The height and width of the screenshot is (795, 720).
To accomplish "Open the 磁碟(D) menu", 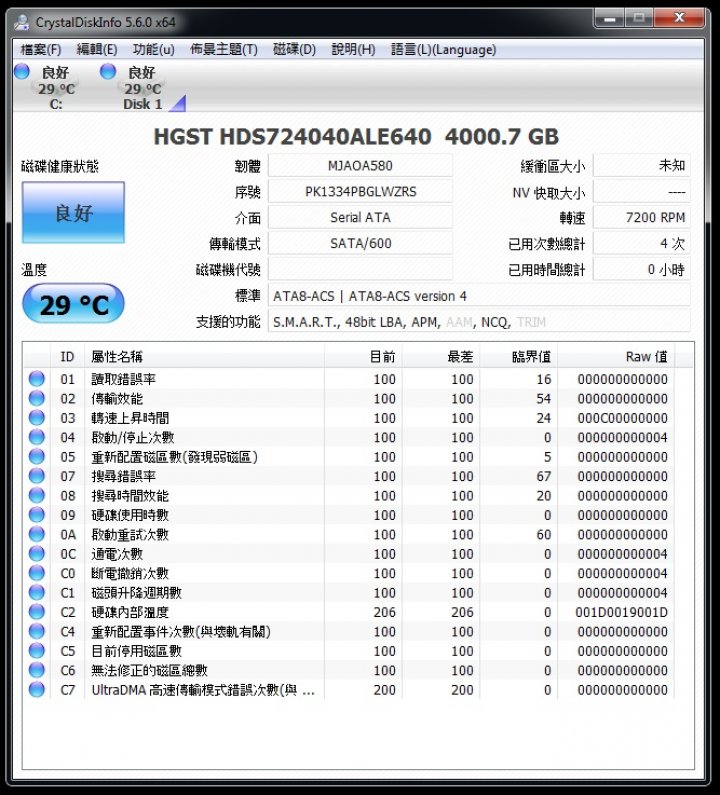I will tap(294, 49).
